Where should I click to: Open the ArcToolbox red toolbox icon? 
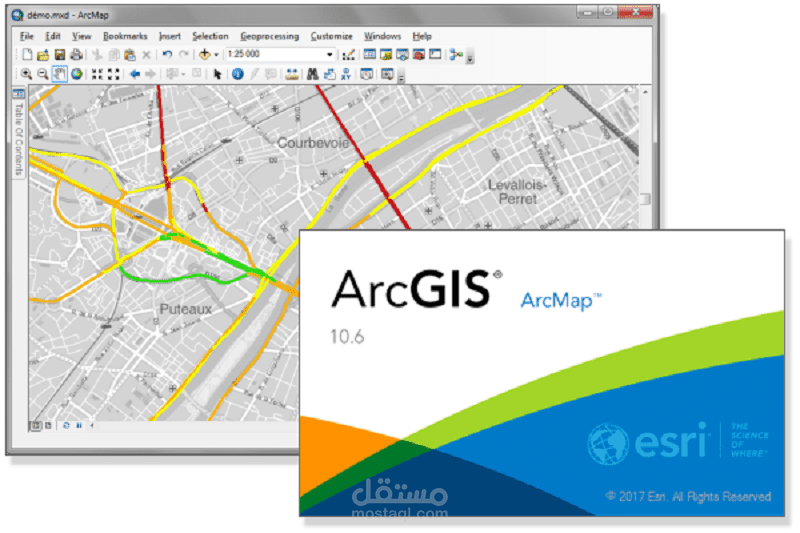click(x=418, y=54)
